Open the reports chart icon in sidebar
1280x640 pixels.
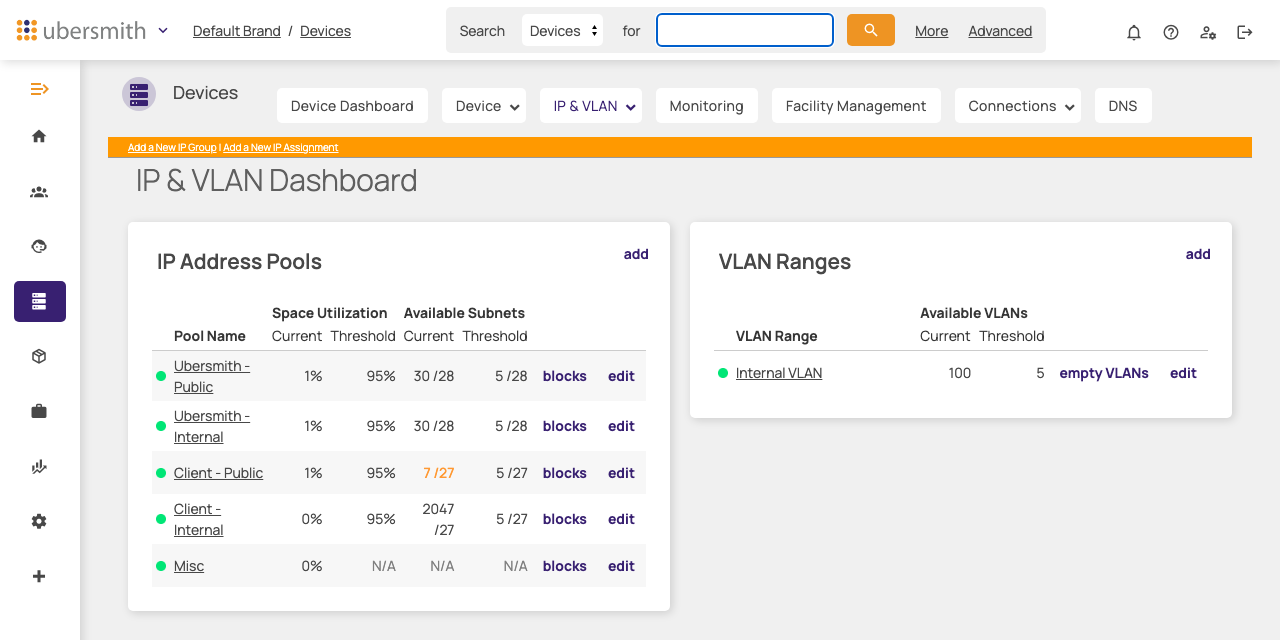(x=39, y=466)
